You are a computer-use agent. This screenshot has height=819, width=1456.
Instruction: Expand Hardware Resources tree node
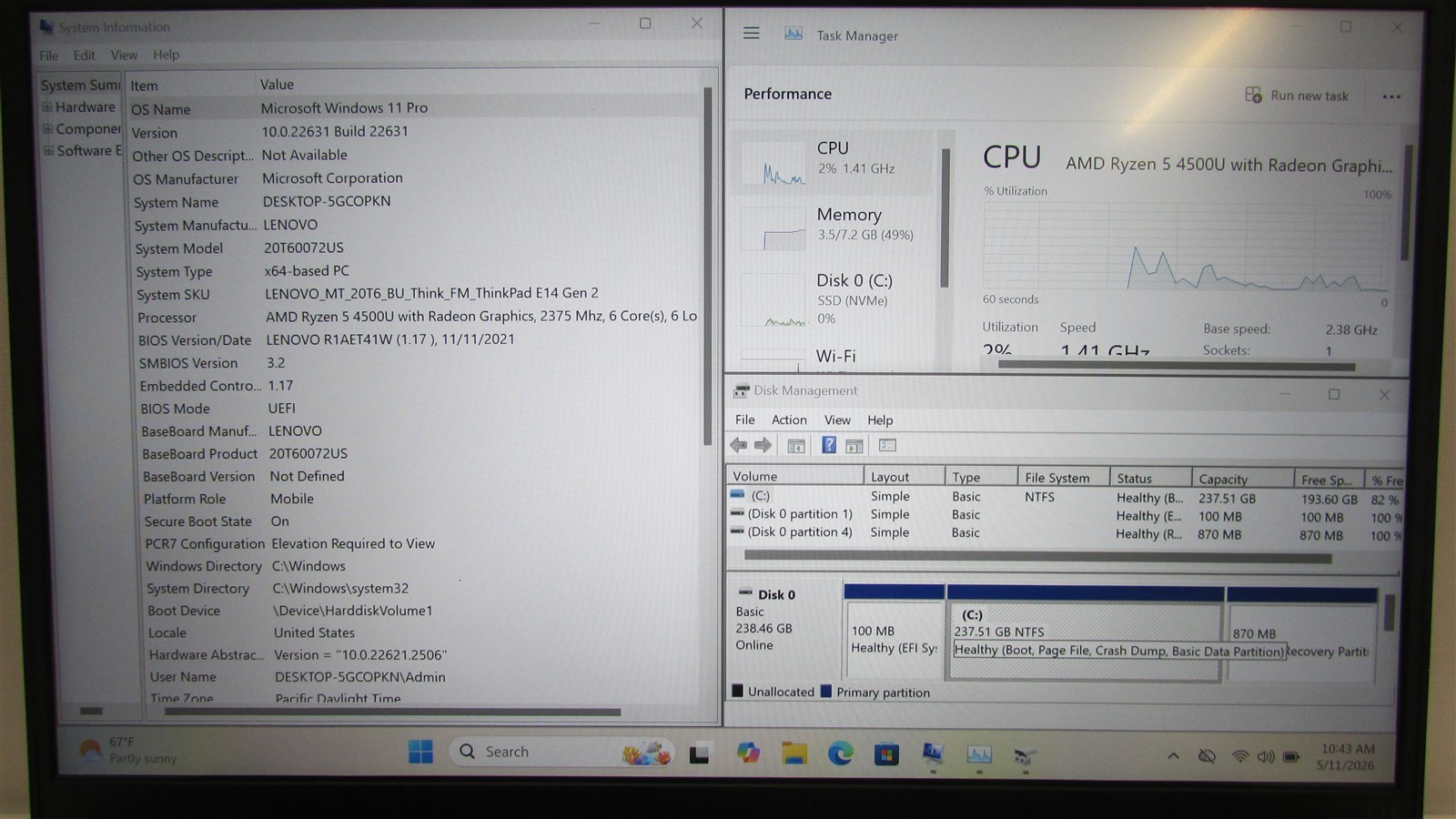pyautogui.click(x=47, y=106)
